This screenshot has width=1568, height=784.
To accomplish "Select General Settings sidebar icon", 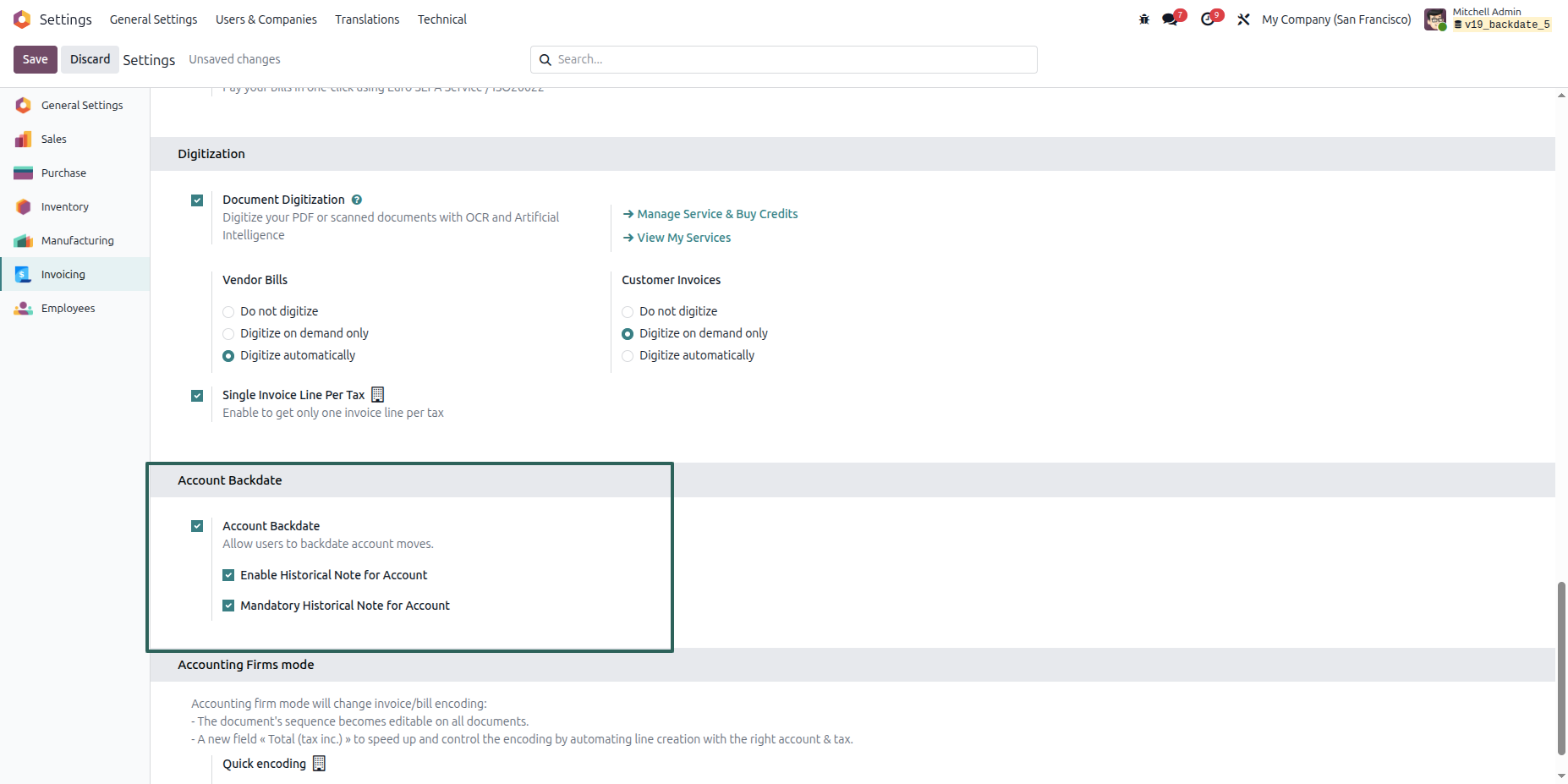I will [24, 105].
